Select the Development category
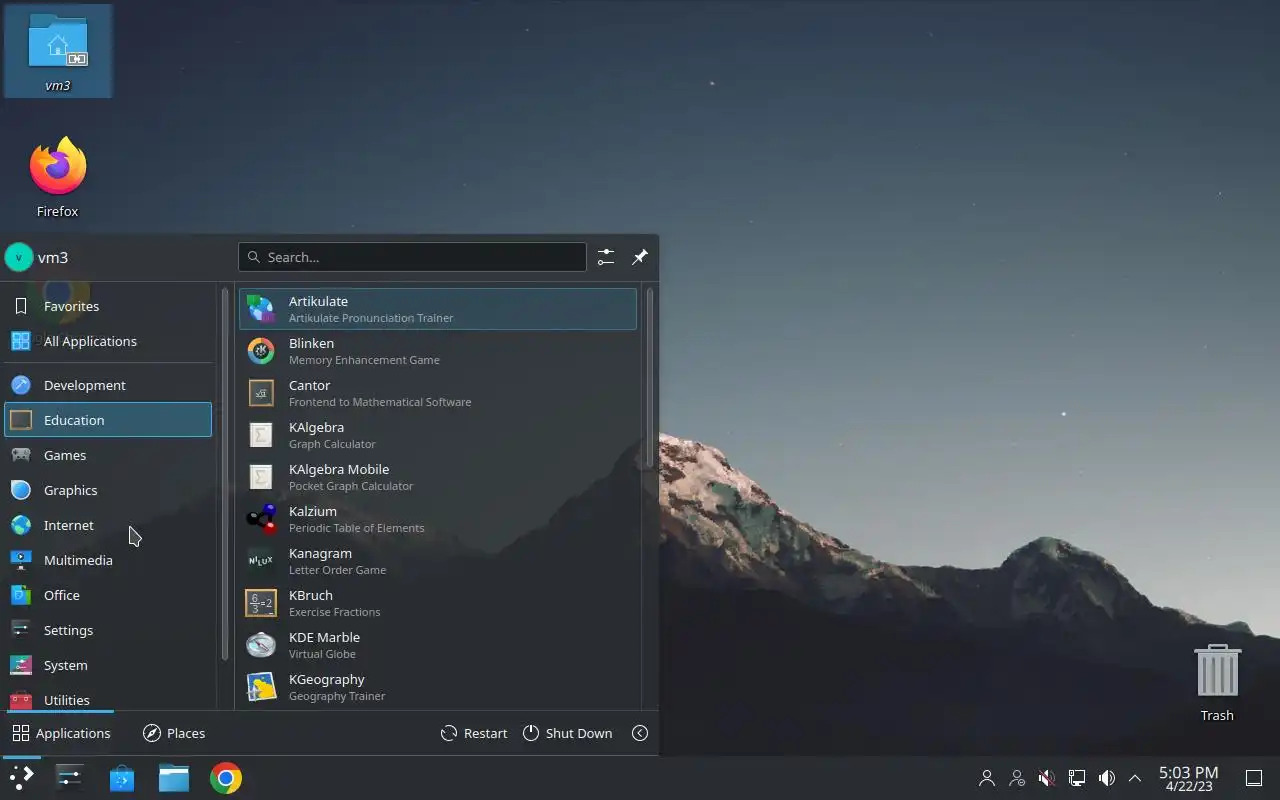Screen dimensions: 1280x800 [108, 385]
